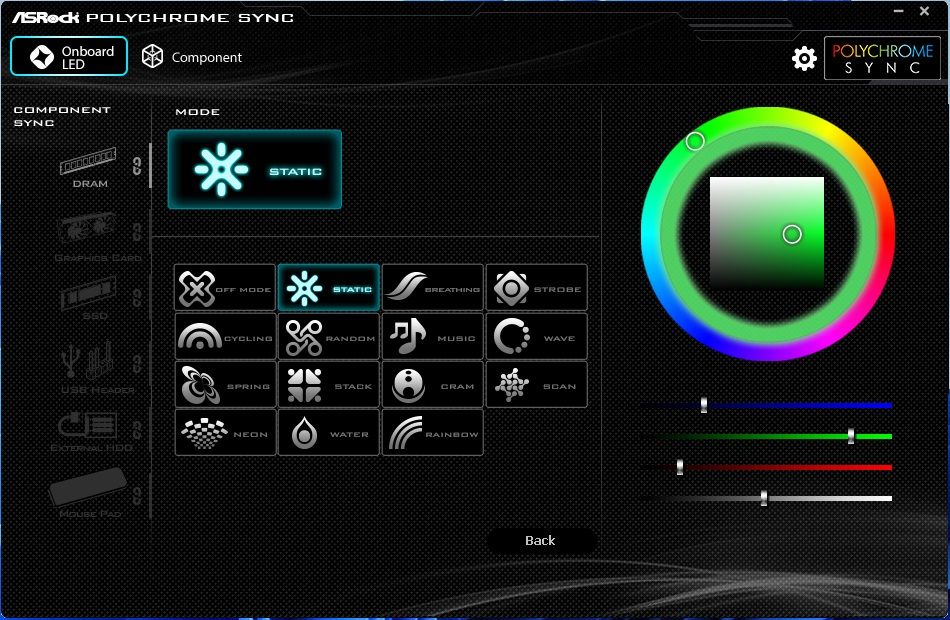Turn LEDs off with Off Mode
This screenshot has height=620, width=950.
click(225, 287)
